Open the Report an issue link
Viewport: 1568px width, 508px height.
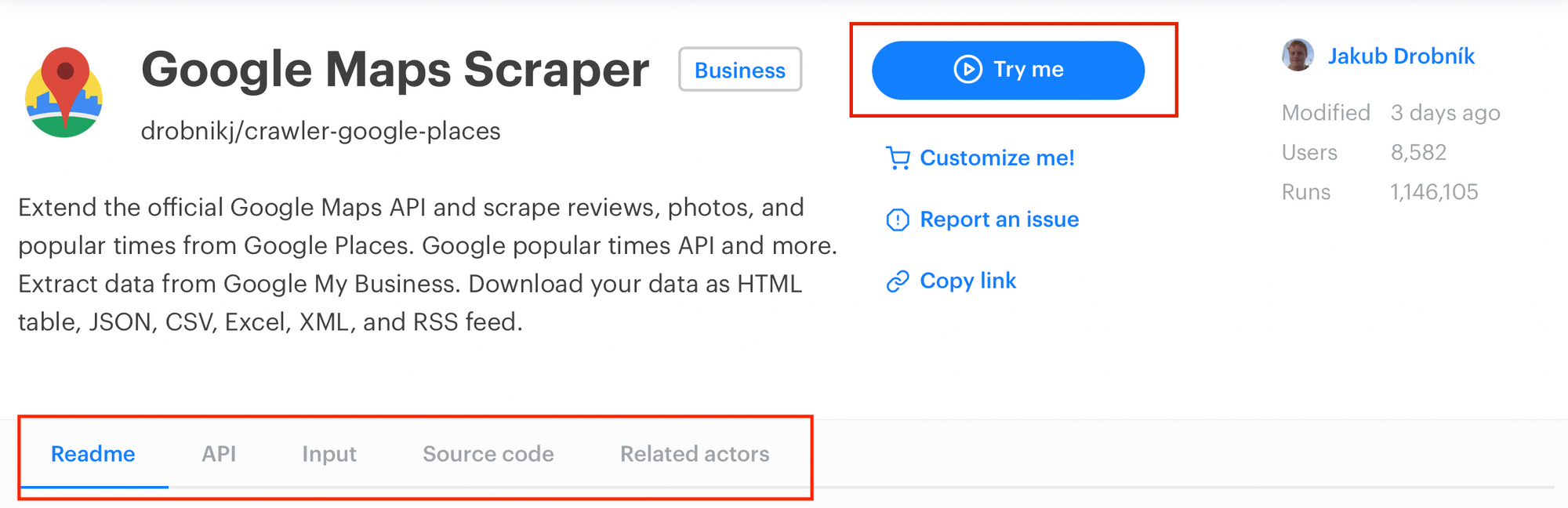(x=999, y=220)
